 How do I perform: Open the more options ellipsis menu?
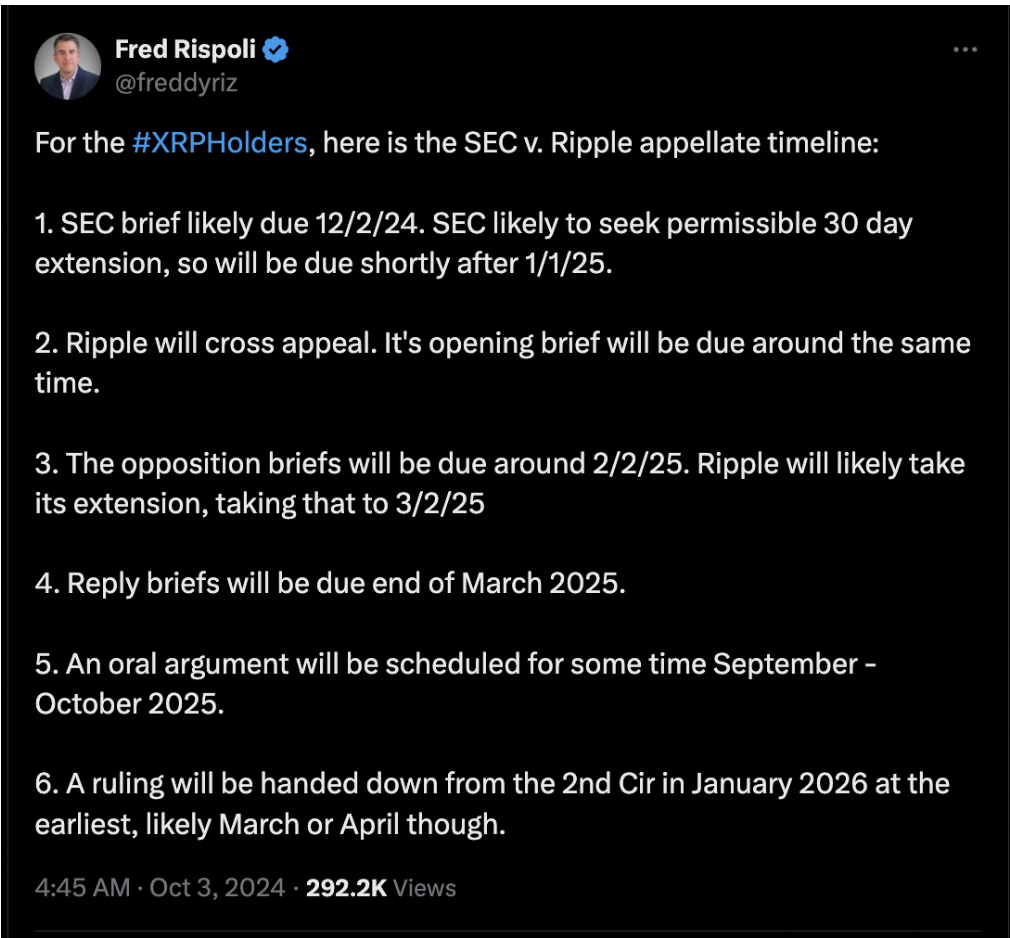pos(965,50)
